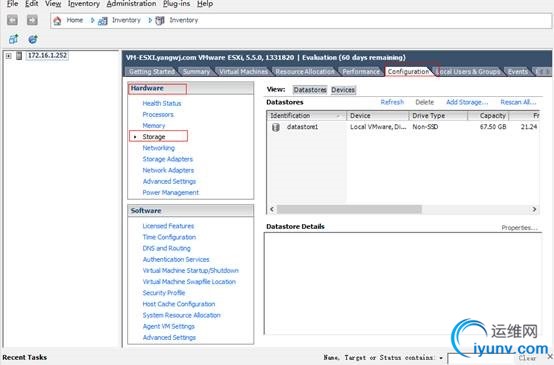Viewport: 554px width, 365px height.
Task: Open Hardware Advanced Settings link
Action: 169,181
